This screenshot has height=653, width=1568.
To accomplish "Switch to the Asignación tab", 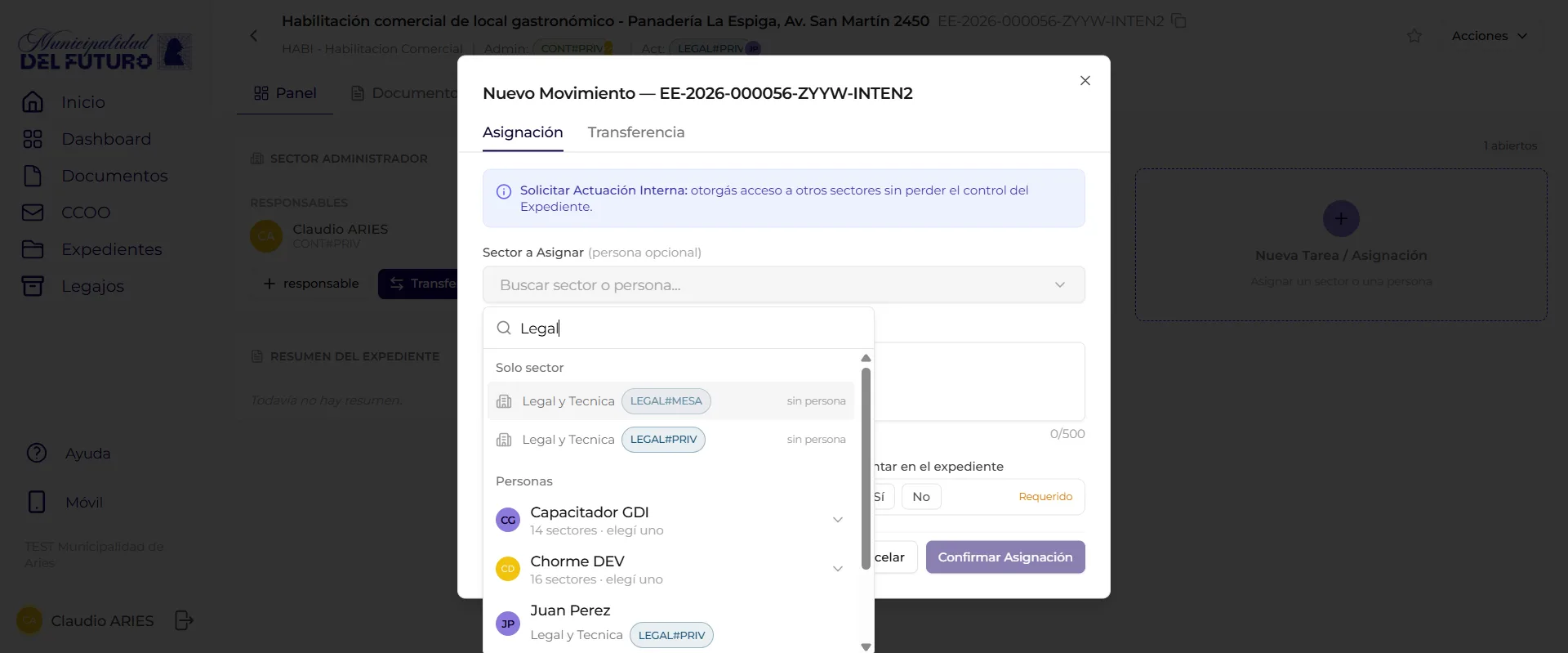I will tap(523, 132).
